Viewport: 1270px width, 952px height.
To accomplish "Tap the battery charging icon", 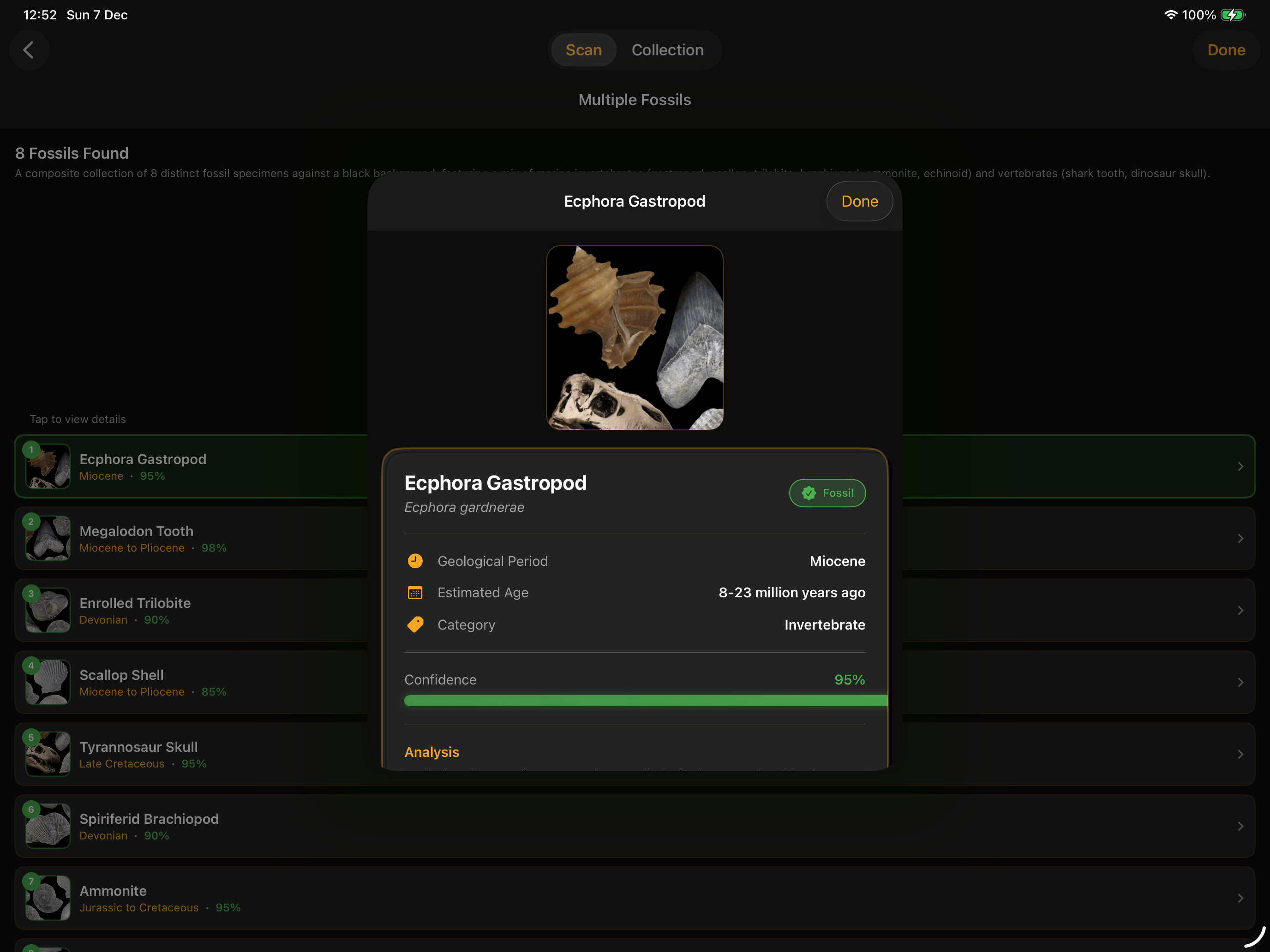I will 1233,15.
